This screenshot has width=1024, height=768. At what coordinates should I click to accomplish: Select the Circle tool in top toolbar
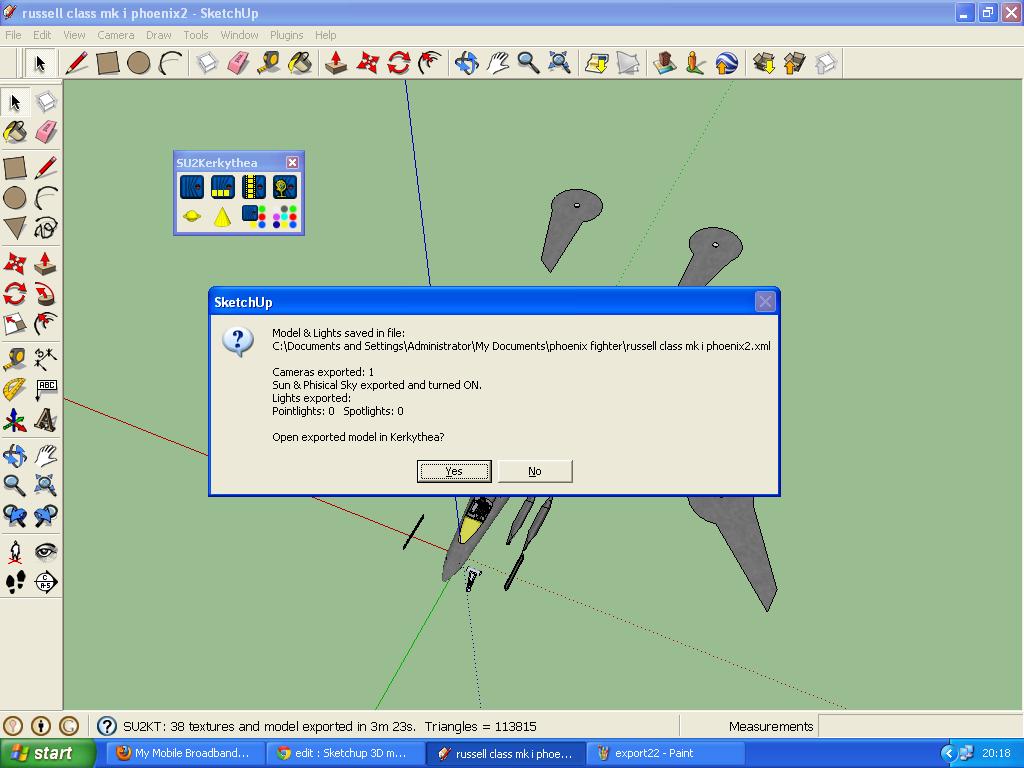point(138,63)
